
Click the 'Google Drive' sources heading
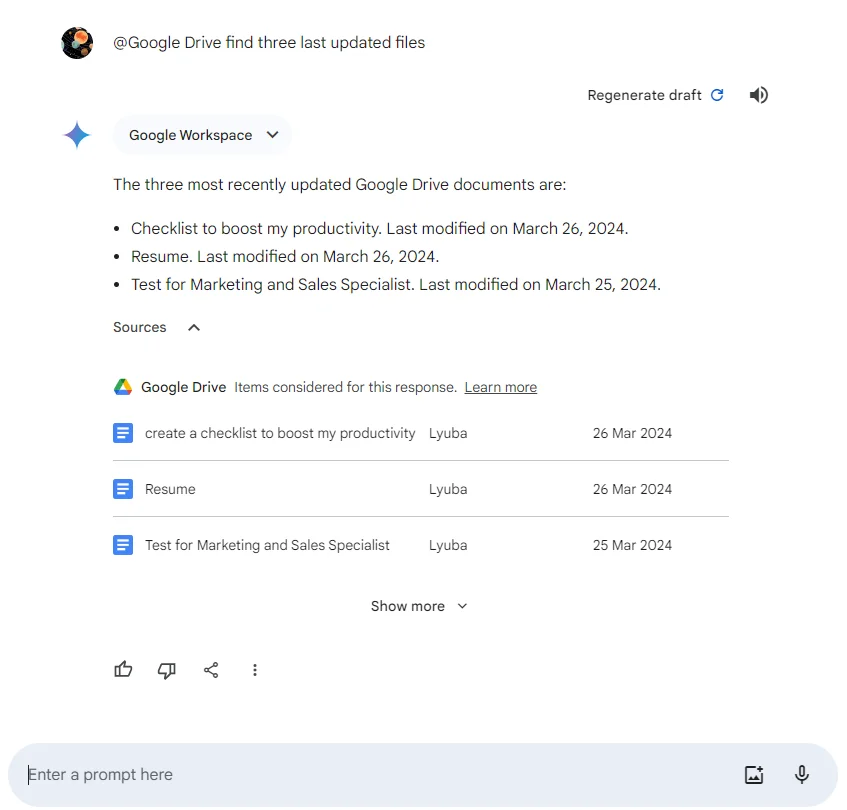[183, 387]
